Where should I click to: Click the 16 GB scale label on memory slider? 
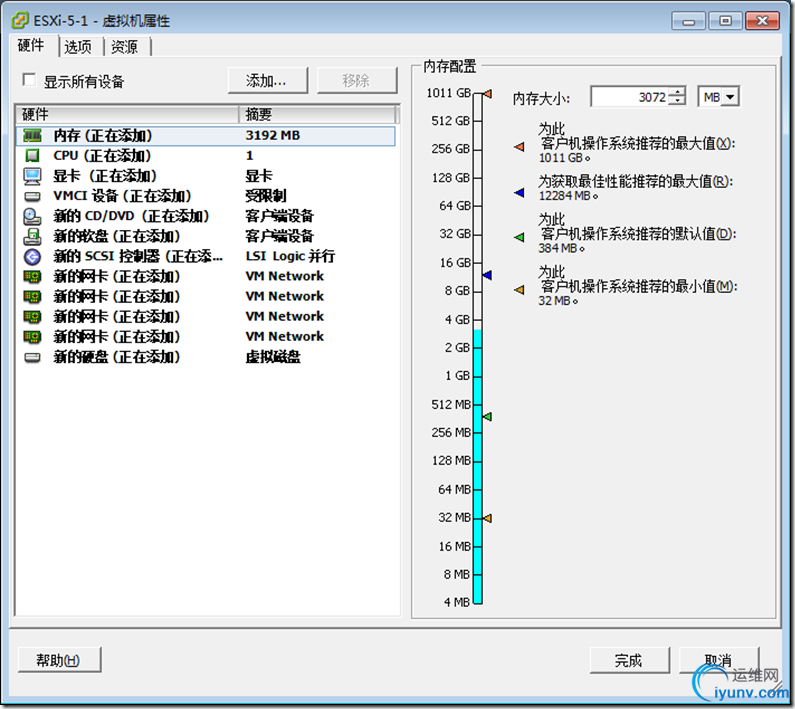coord(455,263)
